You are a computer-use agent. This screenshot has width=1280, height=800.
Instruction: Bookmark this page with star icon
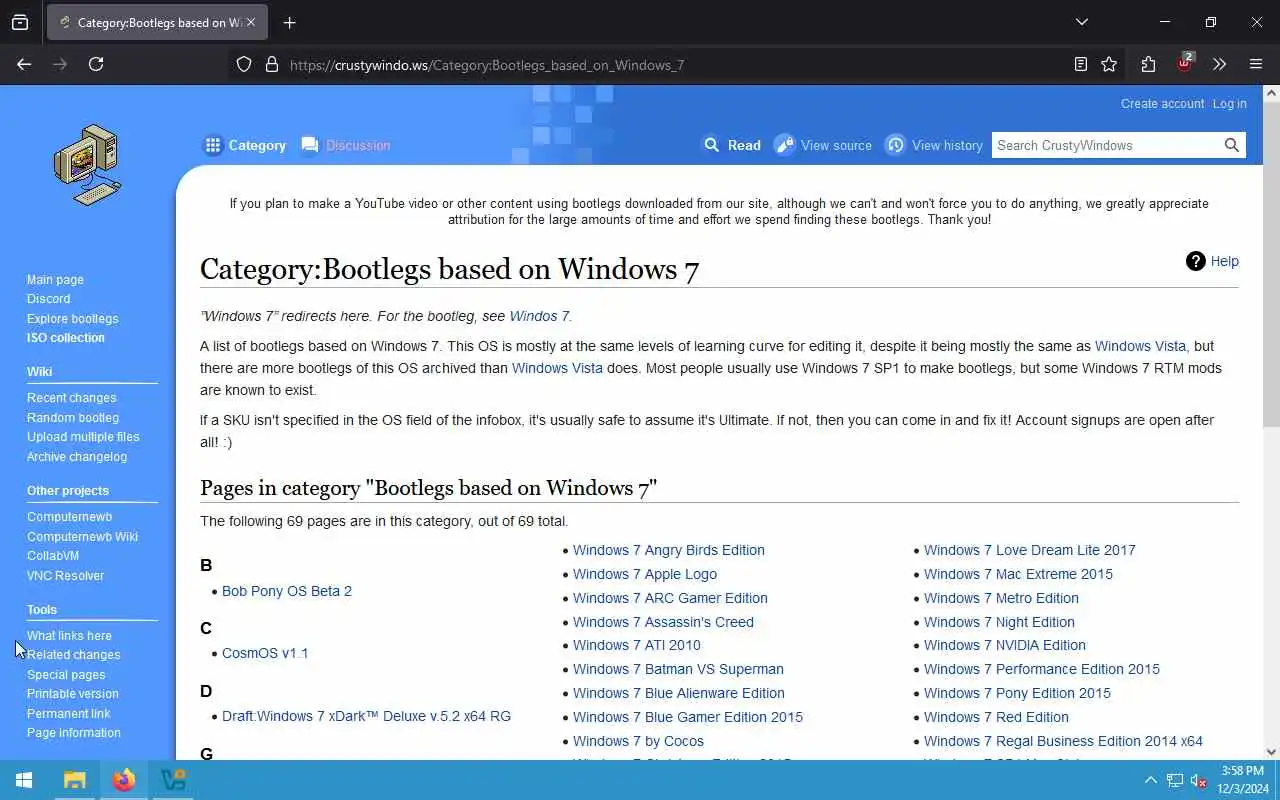coord(1109,64)
